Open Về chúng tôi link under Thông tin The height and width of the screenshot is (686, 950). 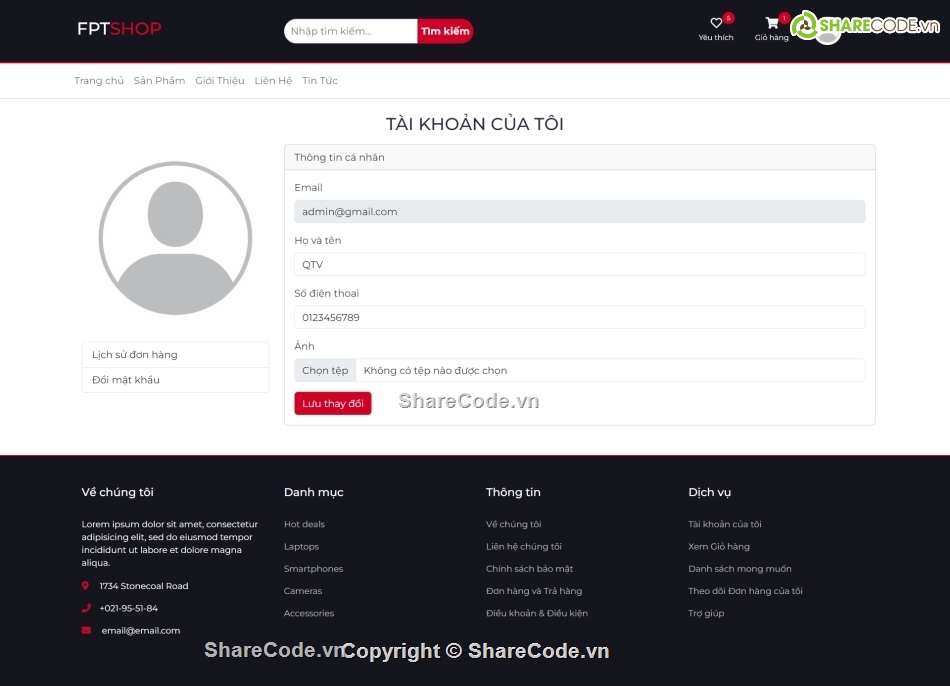514,524
